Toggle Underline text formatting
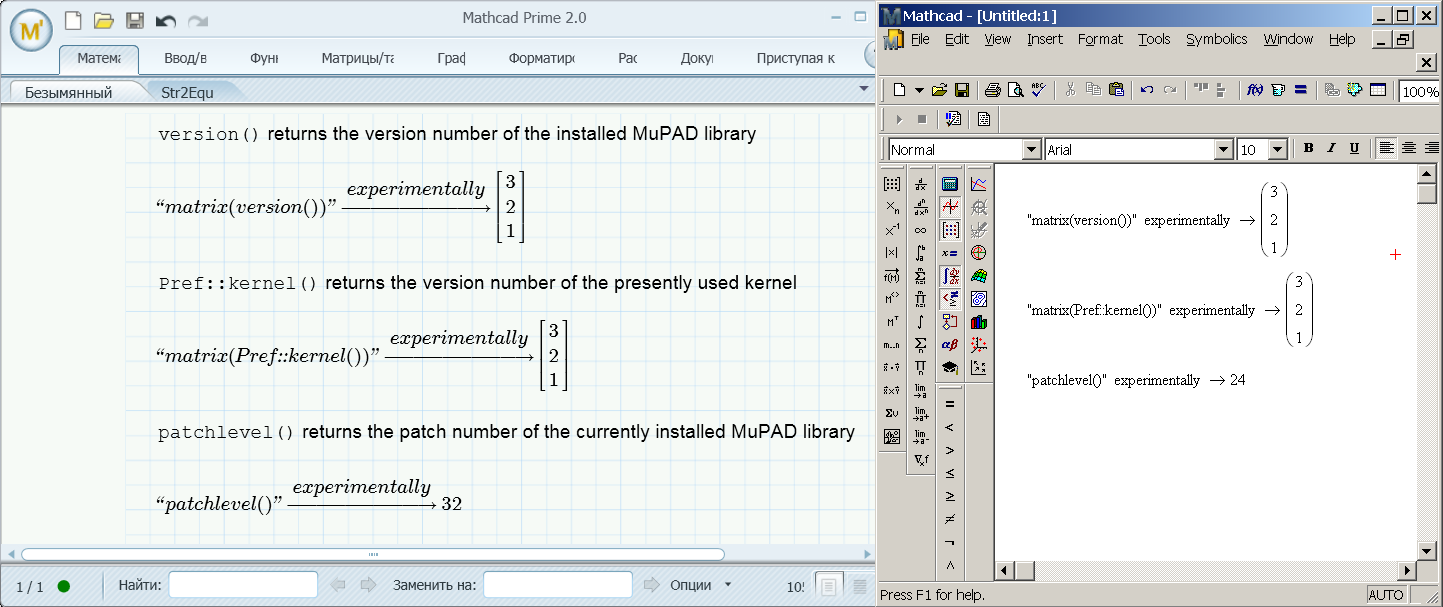This screenshot has width=1443, height=607. (x=1354, y=148)
